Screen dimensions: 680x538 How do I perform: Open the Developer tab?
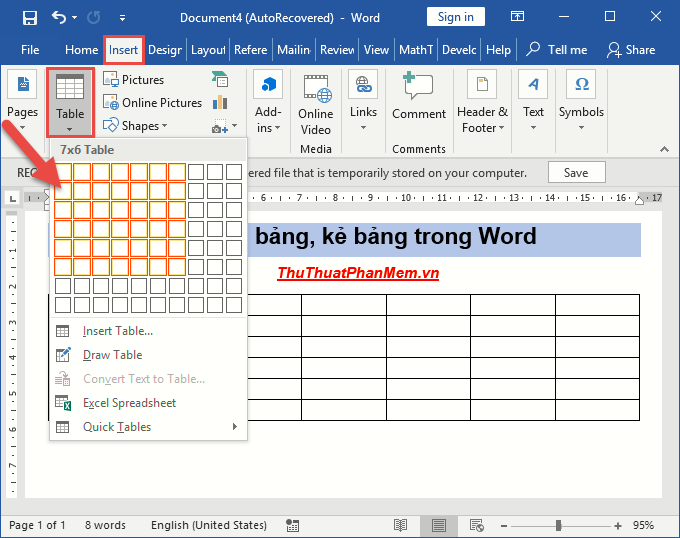tap(459, 50)
